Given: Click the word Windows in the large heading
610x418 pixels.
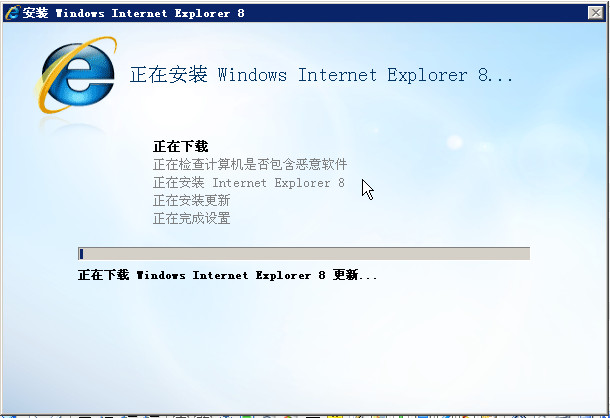Looking at the screenshot, I should pyautogui.click(x=252, y=74).
